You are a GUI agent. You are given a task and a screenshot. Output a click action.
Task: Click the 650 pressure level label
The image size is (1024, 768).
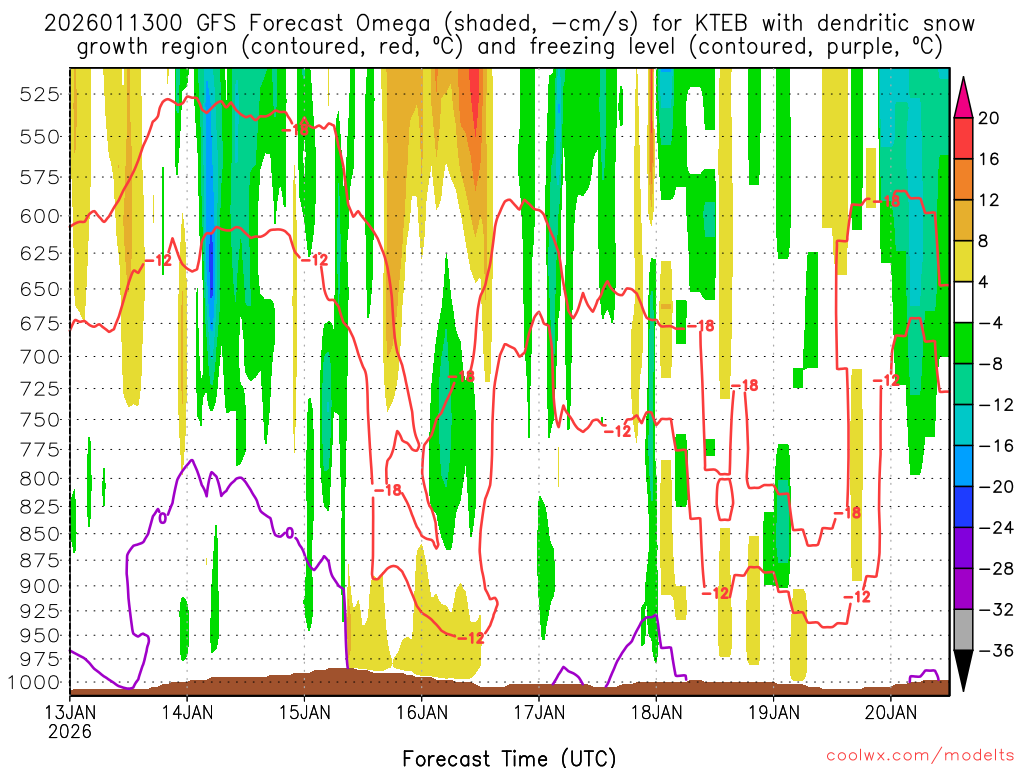point(40,289)
